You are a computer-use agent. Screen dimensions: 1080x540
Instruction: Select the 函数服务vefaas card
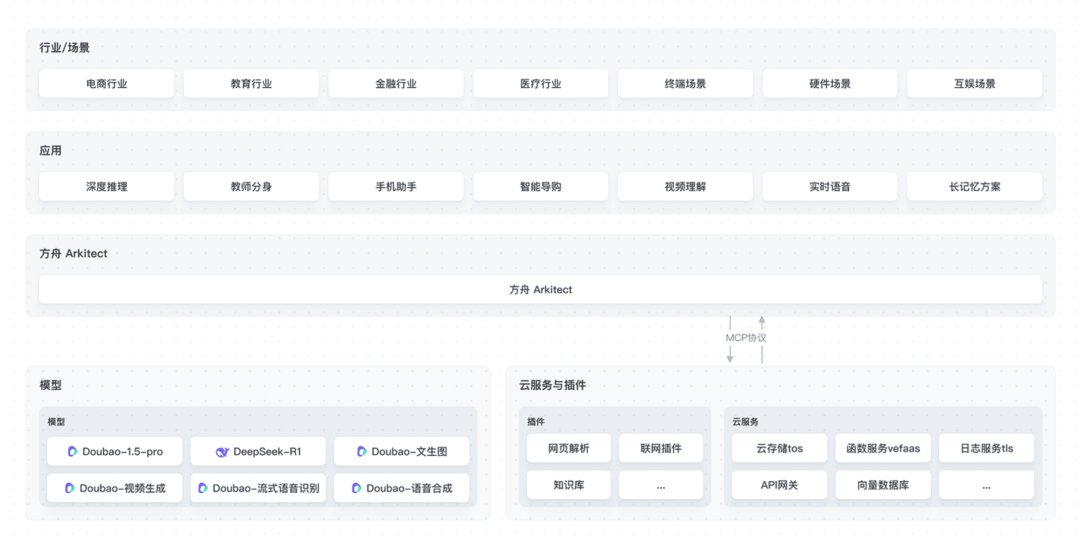point(883,448)
